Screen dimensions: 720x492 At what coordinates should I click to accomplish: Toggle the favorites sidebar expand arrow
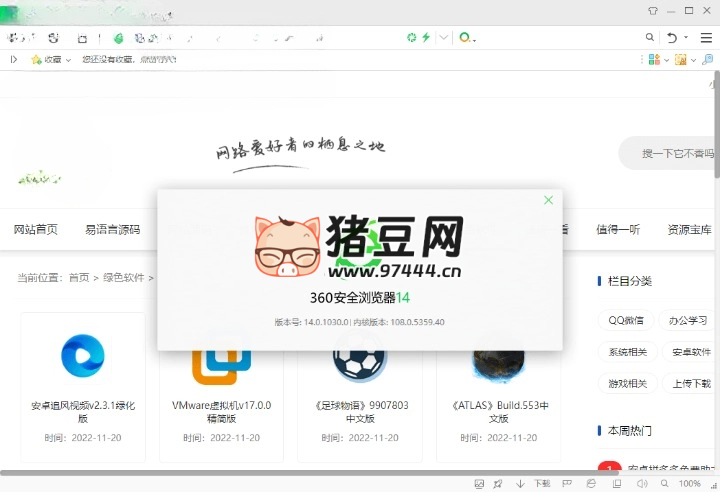(x=13, y=60)
